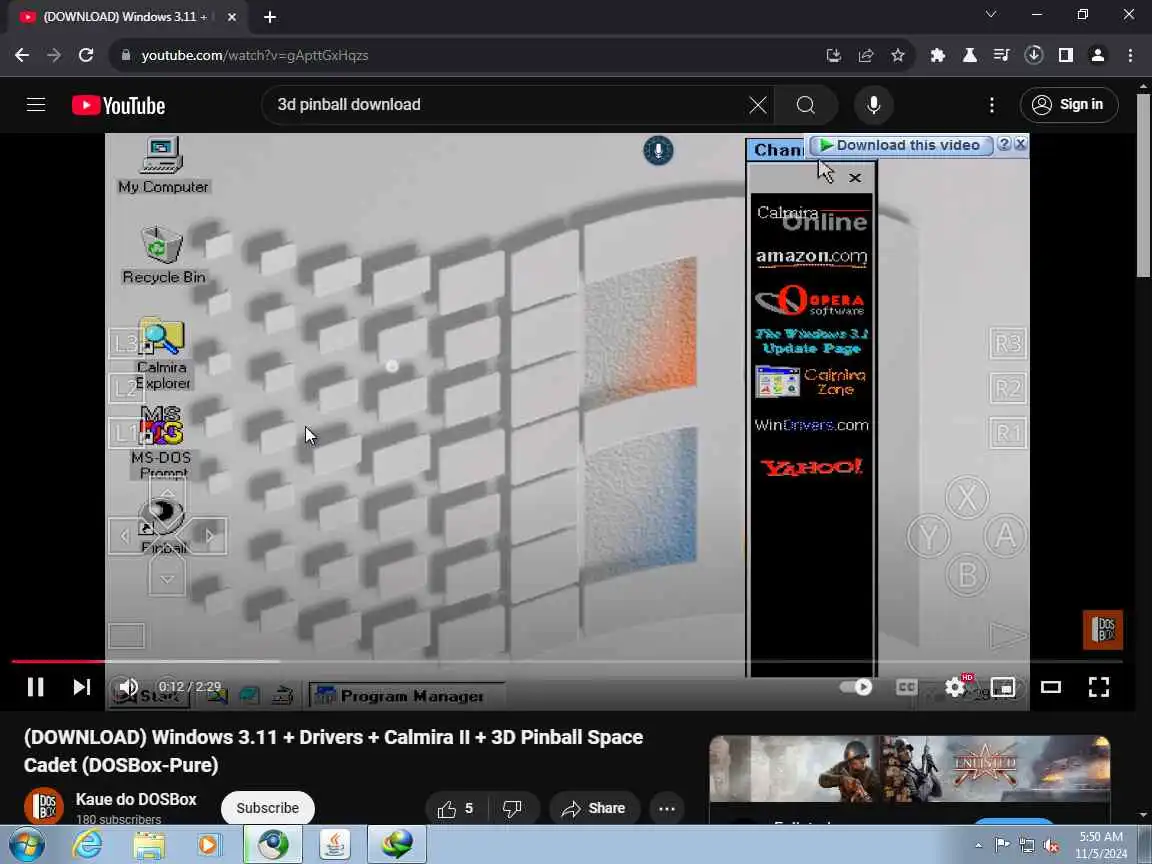The width and height of the screenshot is (1152, 864).
Task: Select Chrome browser in taskbar
Action: tap(273, 845)
